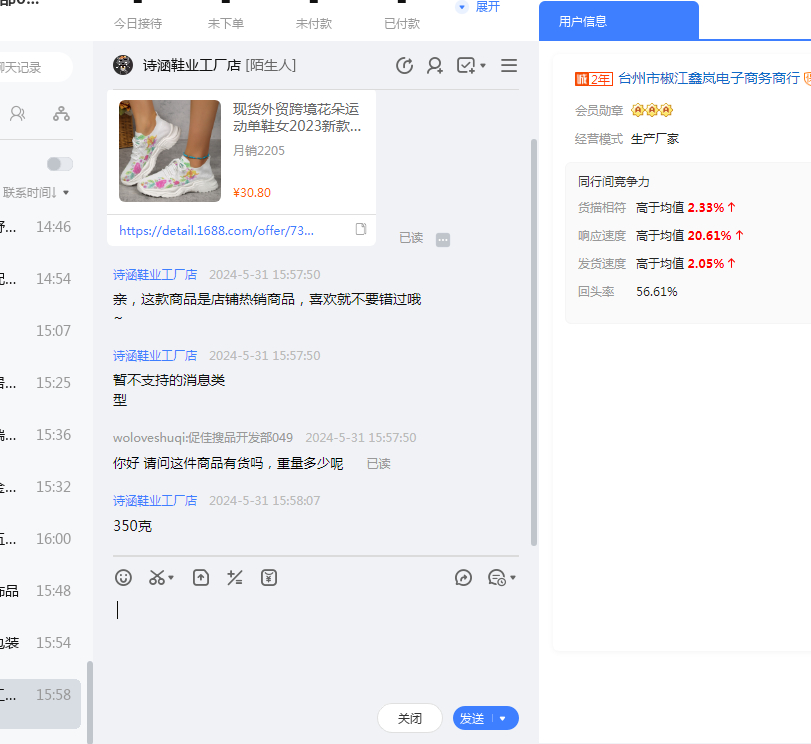The image size is (811, 744).
Task: Click the refresh clock icon in chat header
Action: click(404, 66)
